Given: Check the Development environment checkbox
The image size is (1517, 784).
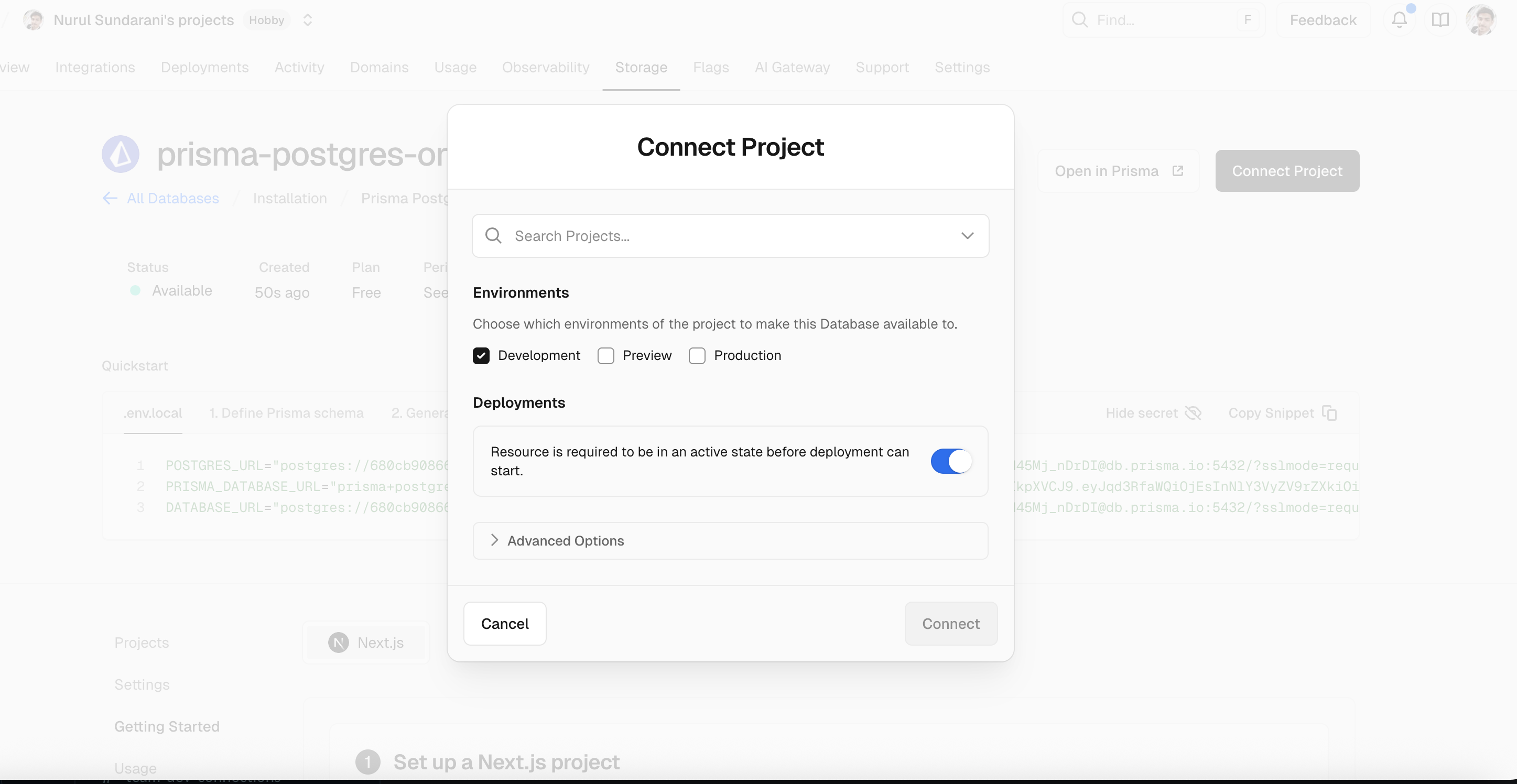Looking at the screenshot, I should click(481, 356).
